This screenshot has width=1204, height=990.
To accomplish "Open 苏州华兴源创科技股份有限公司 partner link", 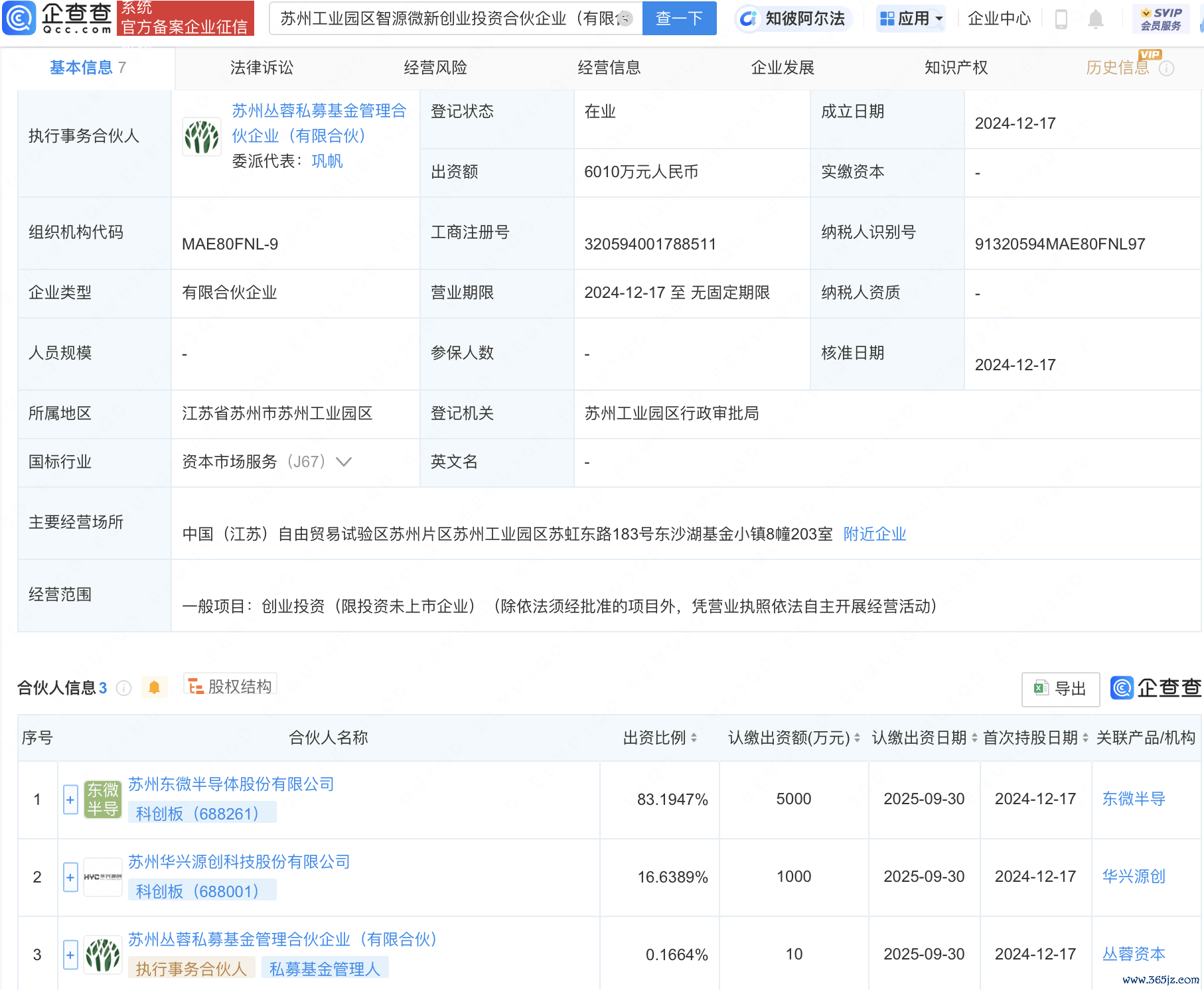I will click(x=239, y=862).
